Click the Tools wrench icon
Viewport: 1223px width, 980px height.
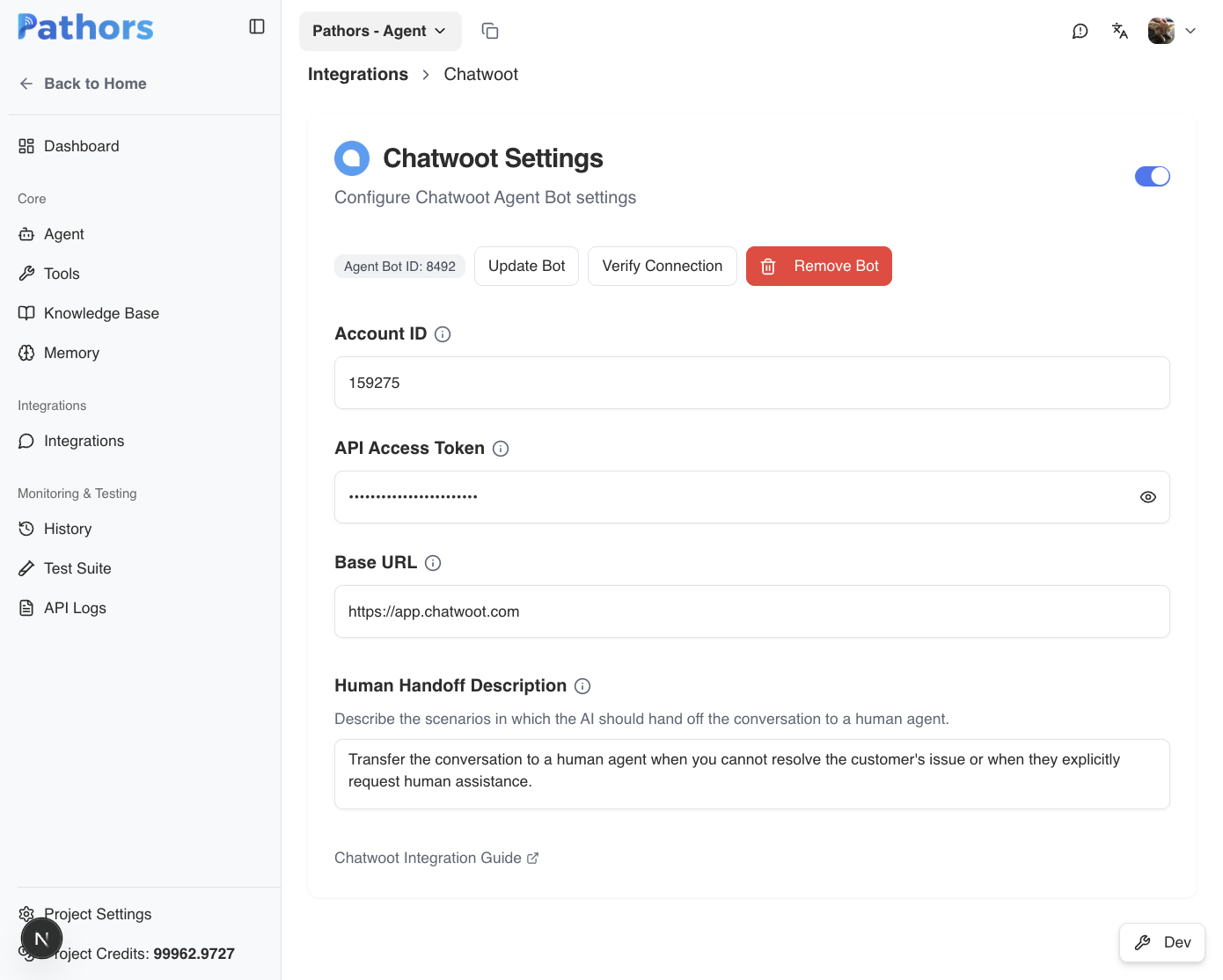(26, 274)
